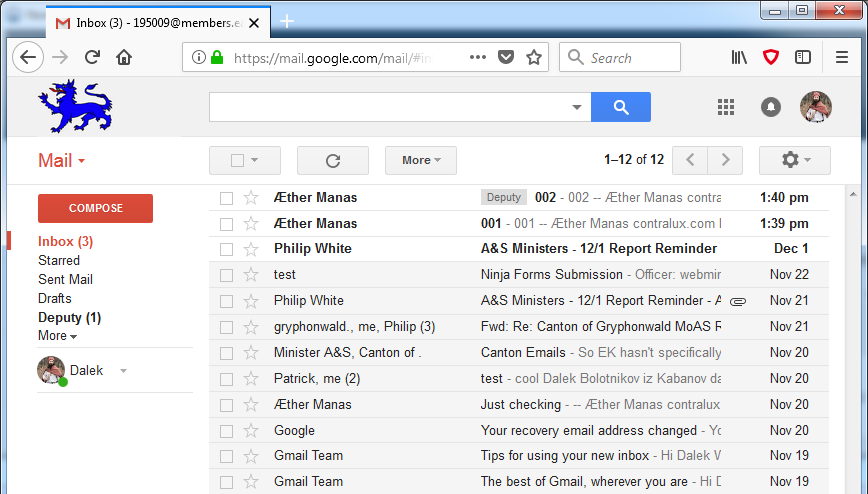Check the Philip White Nov 21 email box
The height and width of the screenshot is (494, 868).
(x=226, y=301)
